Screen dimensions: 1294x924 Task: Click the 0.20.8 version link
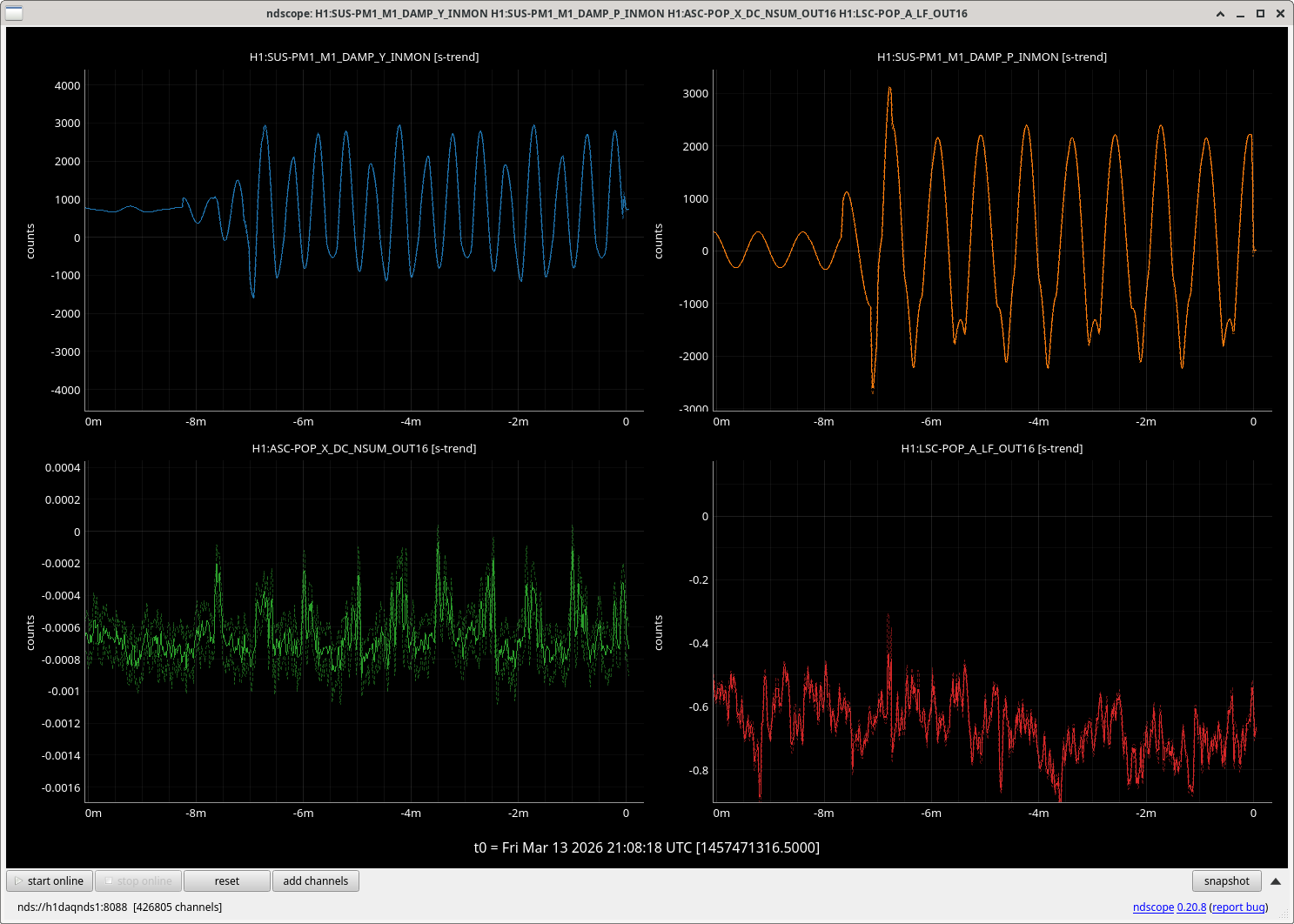pos(1191,907)
